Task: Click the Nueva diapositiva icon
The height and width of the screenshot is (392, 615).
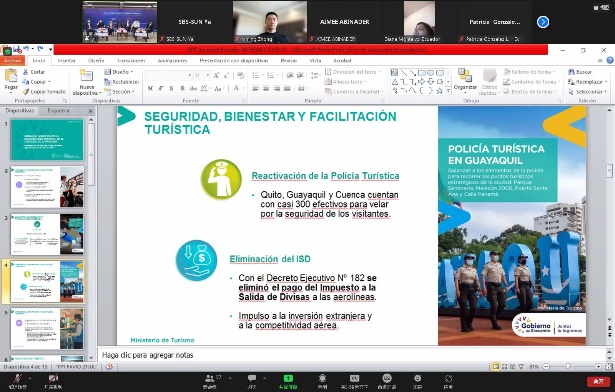Action: 86,76
